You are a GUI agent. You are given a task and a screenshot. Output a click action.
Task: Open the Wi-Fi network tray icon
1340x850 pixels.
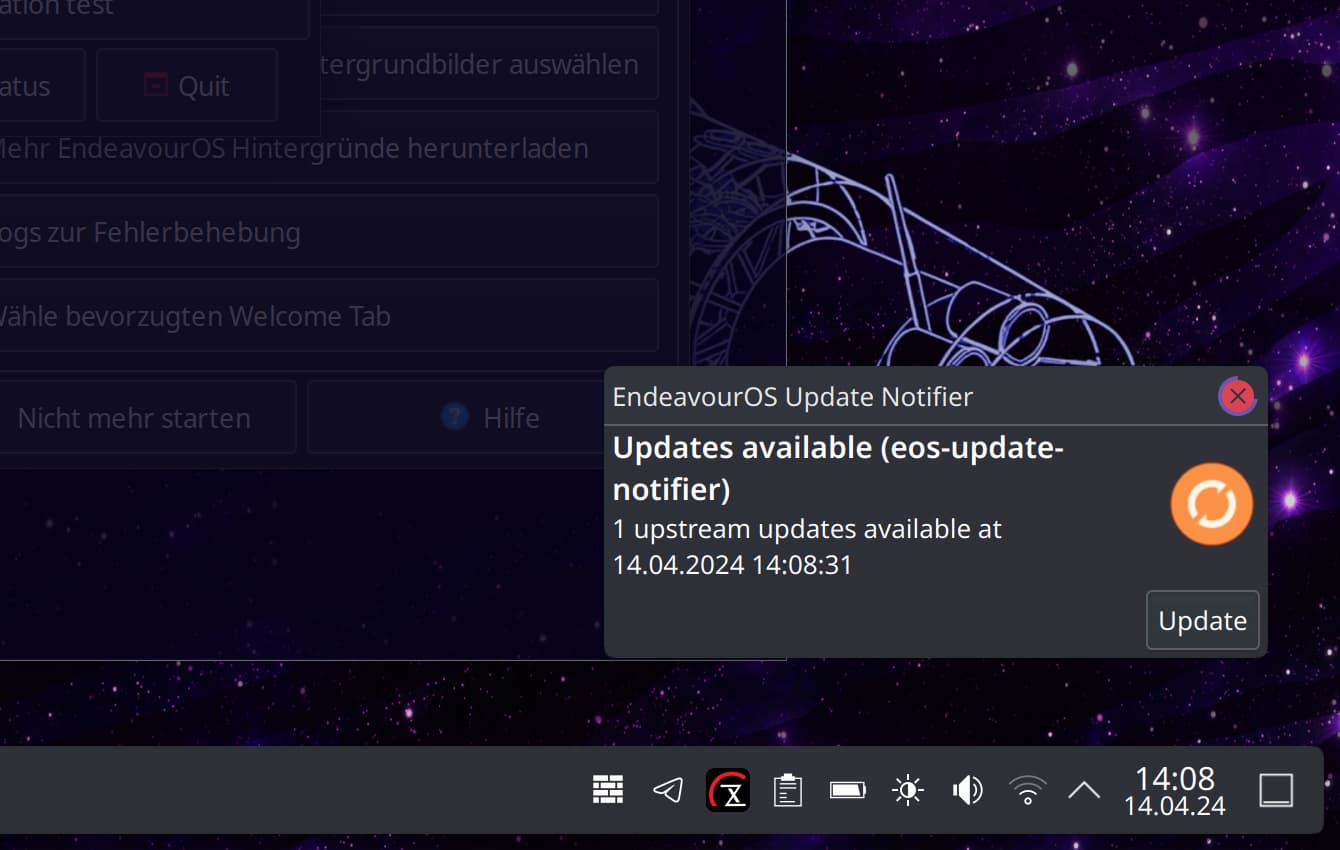click(1027, 790)
